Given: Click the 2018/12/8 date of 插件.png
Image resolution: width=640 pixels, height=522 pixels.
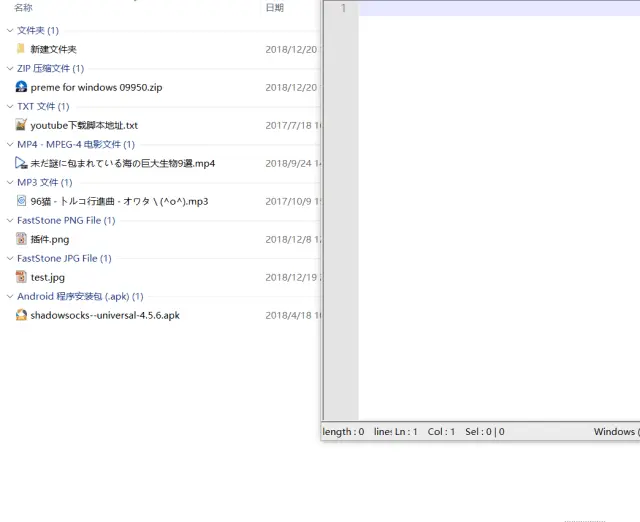Looking at the screenshot, I should click(293, 240).
